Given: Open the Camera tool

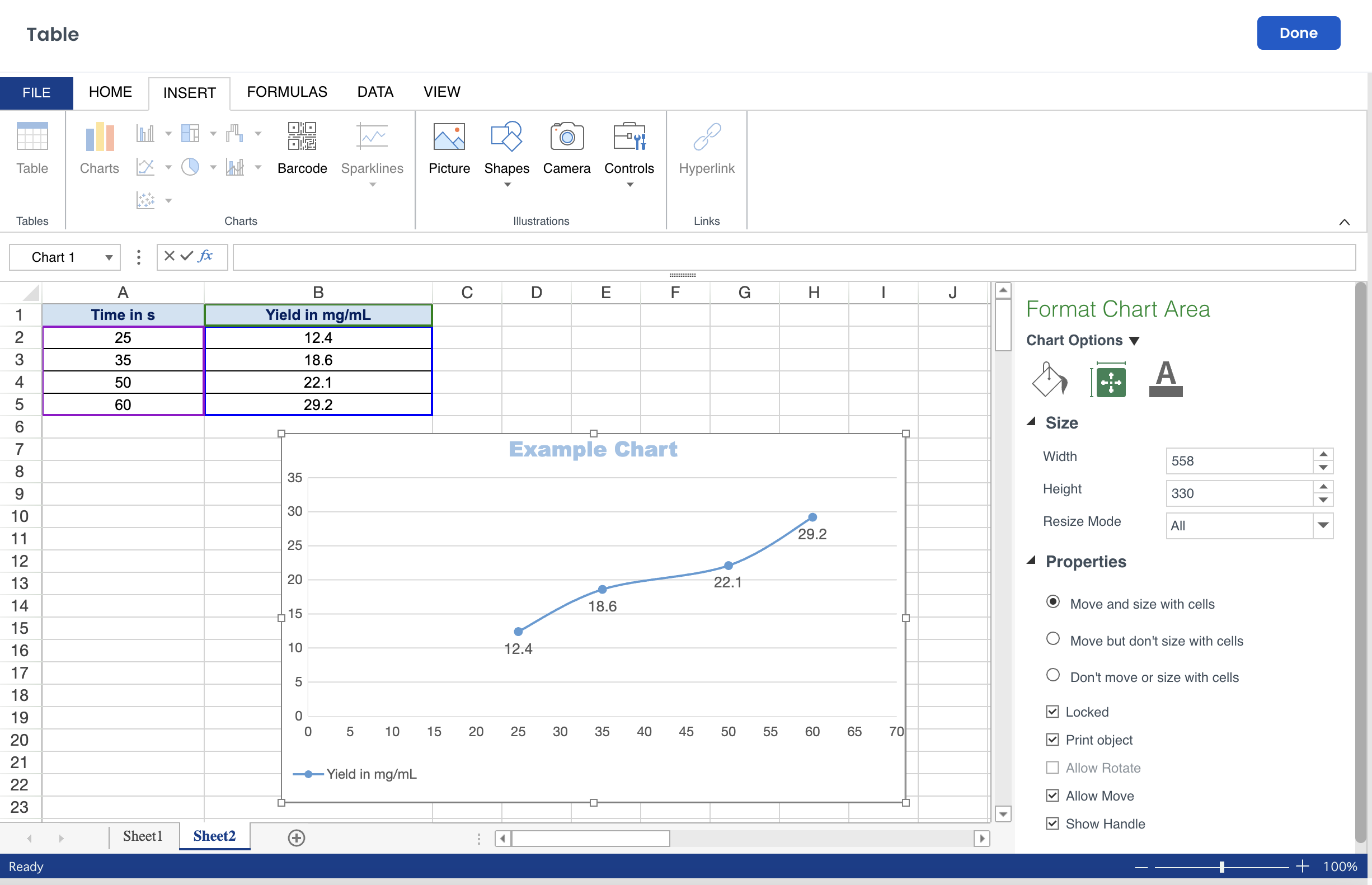Looking at the screenshot, I should tap(566, 136).
